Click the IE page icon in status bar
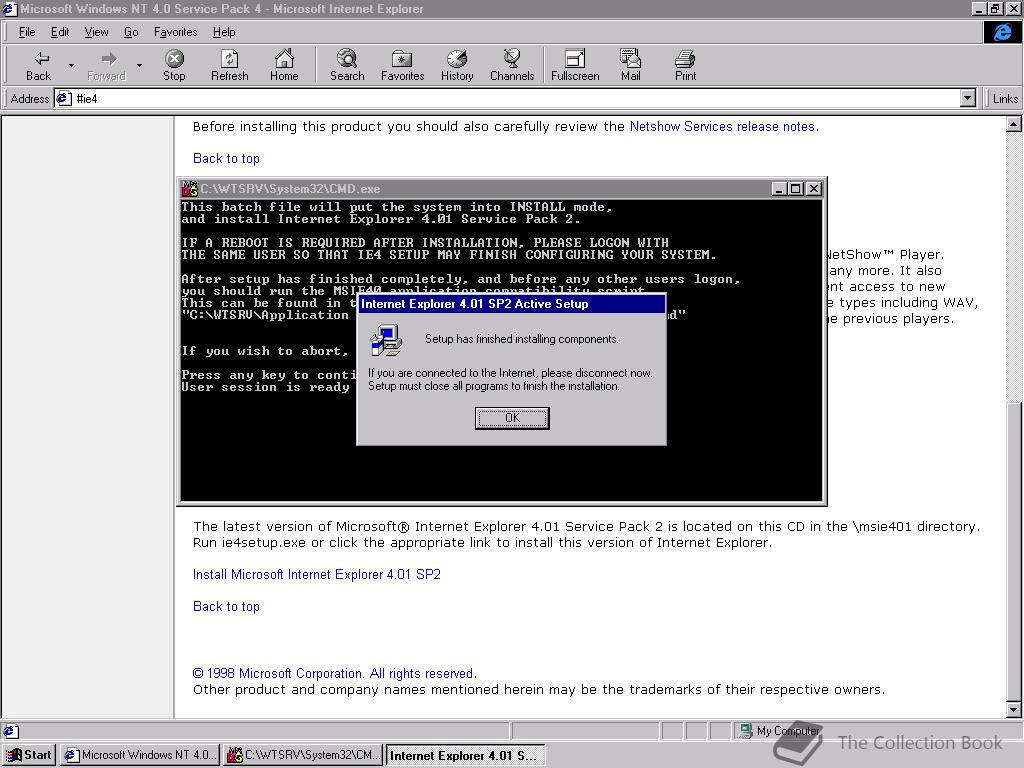Image resolution: width=1024 pixels, height=768 pixels. (x=10, y=731)
